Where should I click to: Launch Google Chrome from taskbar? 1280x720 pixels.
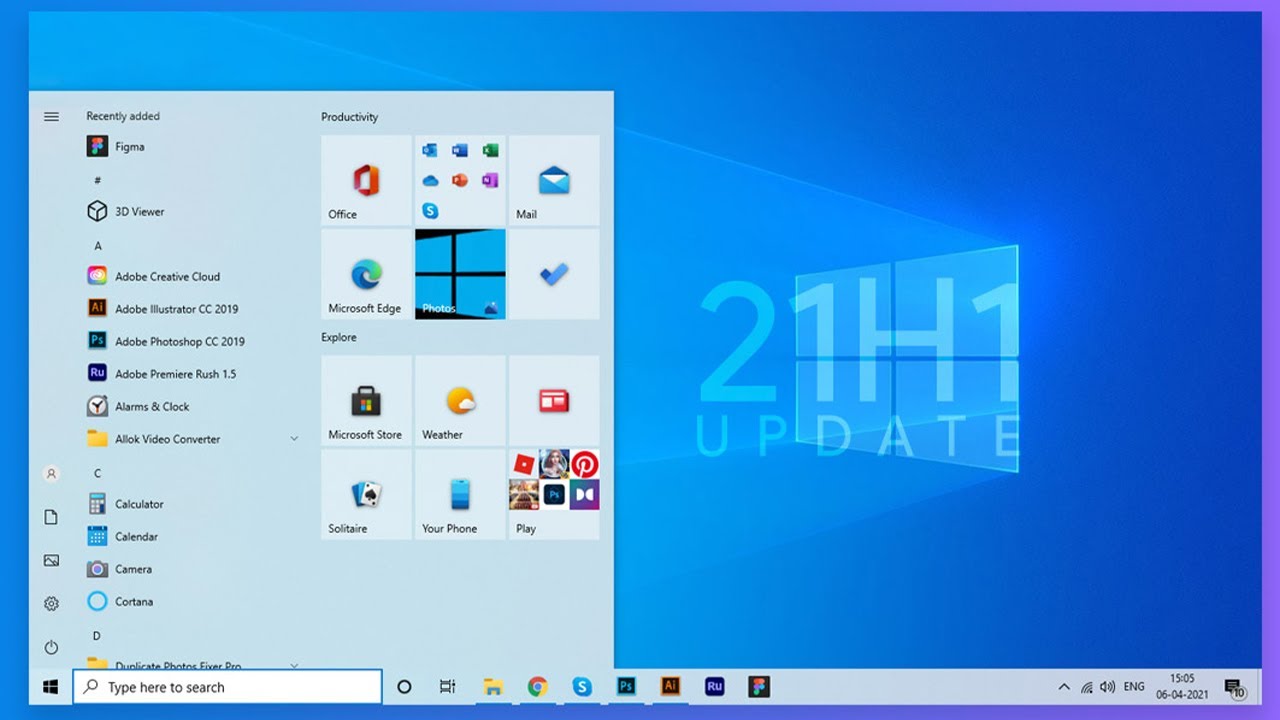(538, 687)
